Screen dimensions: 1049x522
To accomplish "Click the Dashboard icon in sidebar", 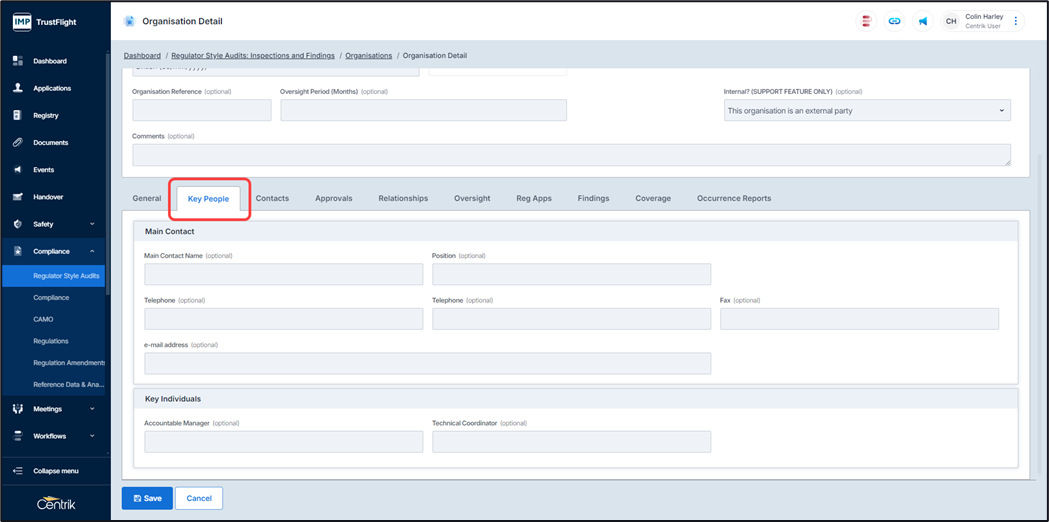I will 18,61.
